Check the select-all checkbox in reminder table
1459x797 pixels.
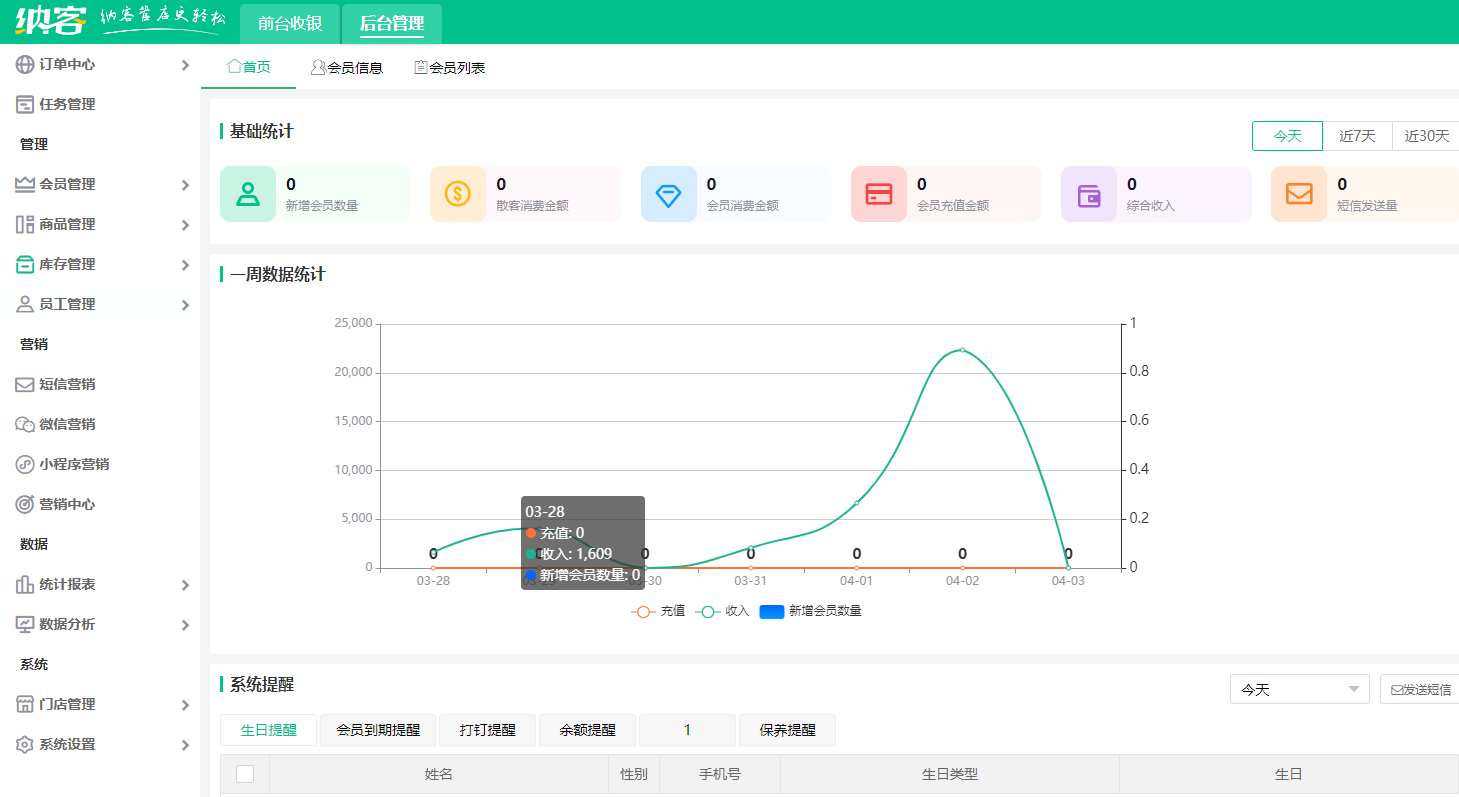243,773
